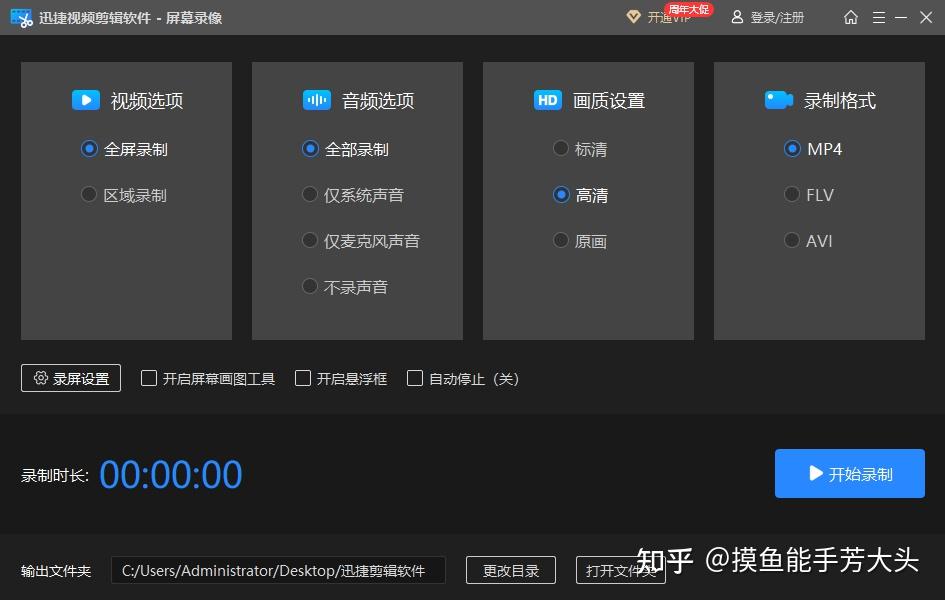Select 高清 high quality
This screenshot has height=600, width=945.
(x=580, y=195)
